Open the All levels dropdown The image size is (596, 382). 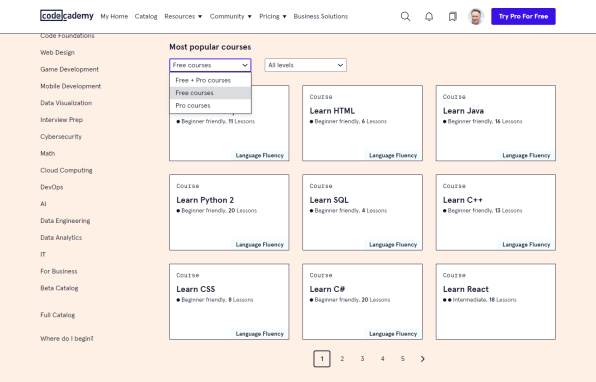click(x=306, y=65)
